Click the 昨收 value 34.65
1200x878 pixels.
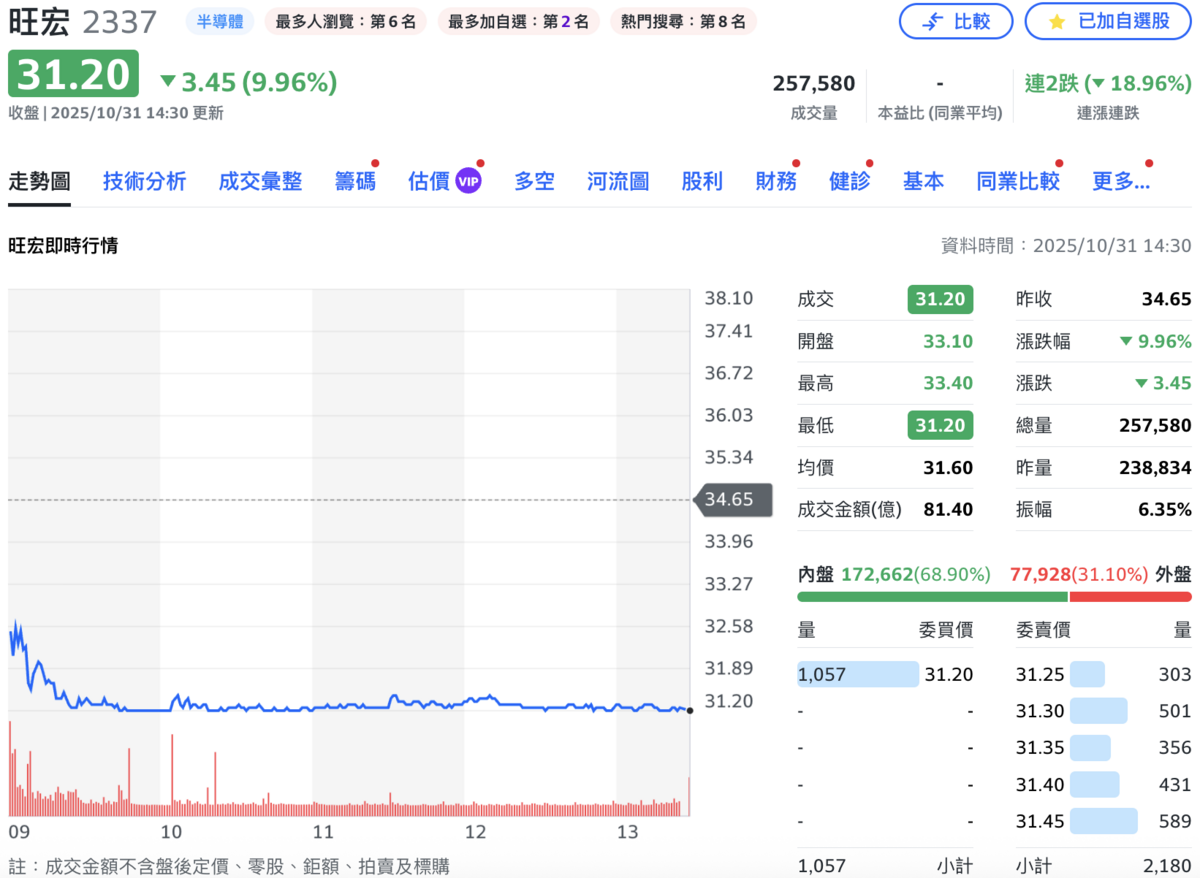pyautogui.click(x=1166, y=299)
